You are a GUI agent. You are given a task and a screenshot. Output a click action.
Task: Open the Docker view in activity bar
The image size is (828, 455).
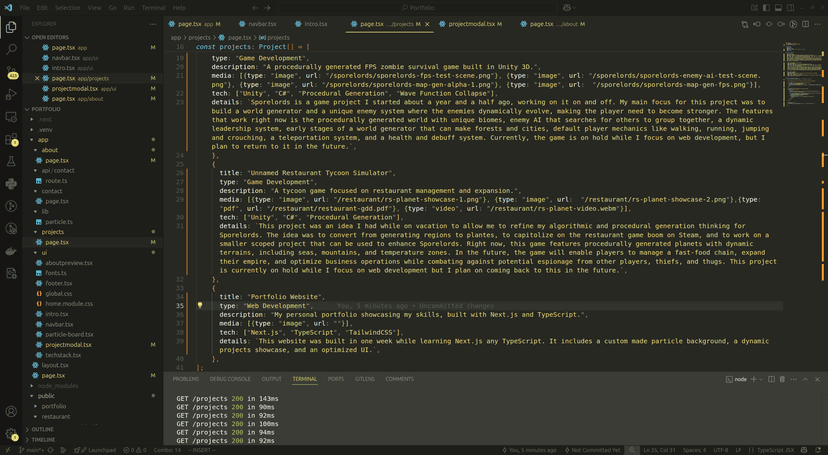coord(11,251)
